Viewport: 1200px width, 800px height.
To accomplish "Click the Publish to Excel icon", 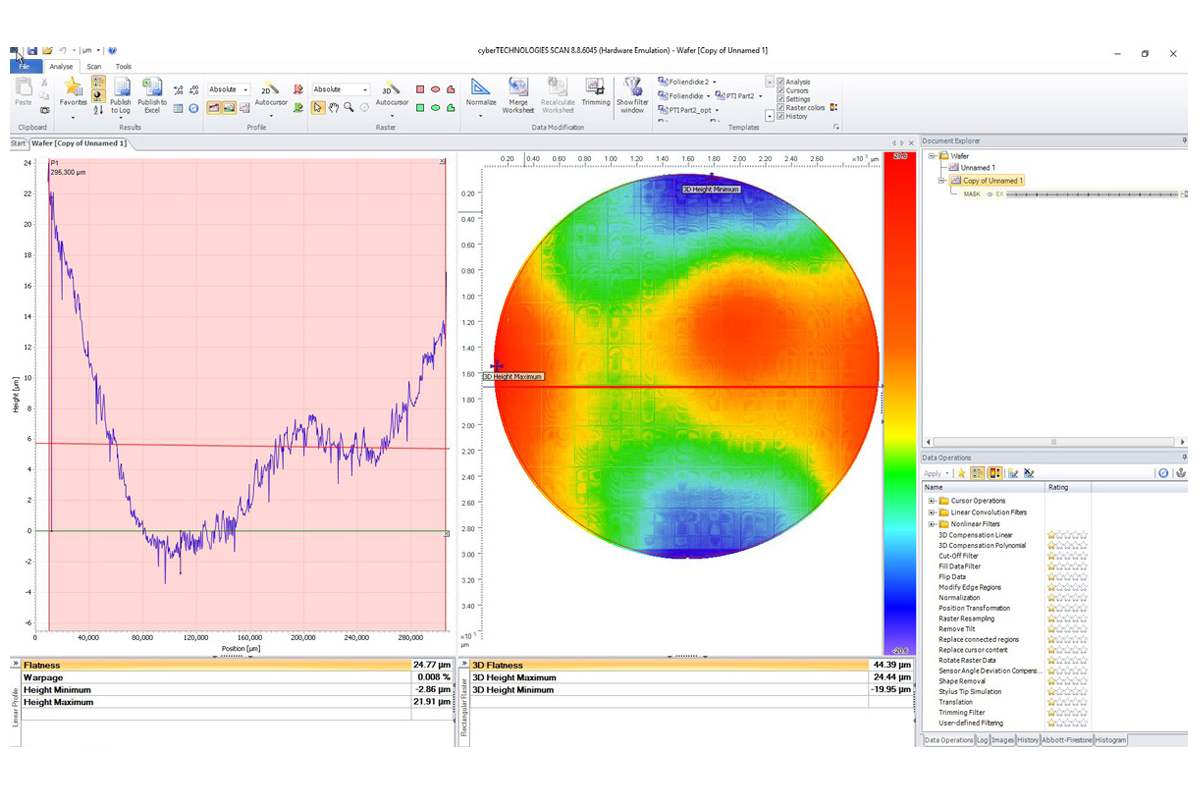I will point(152,89).
